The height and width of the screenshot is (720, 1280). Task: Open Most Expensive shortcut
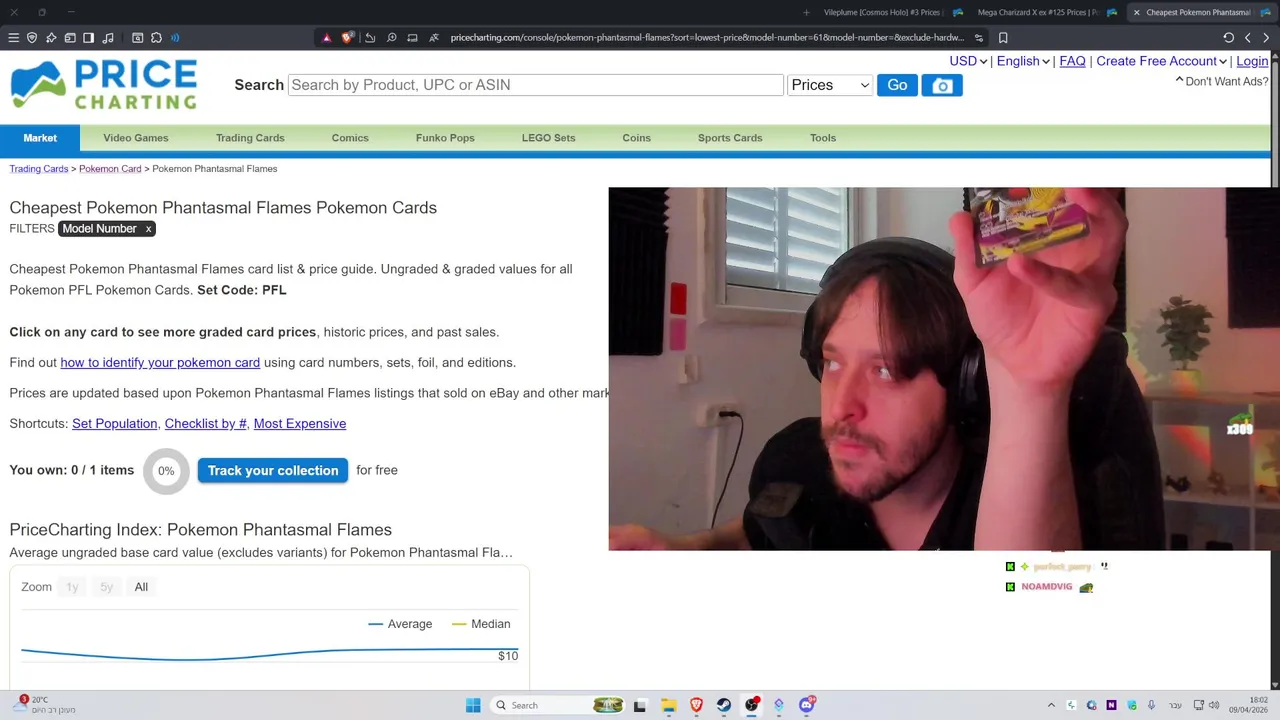click(300, 424)
